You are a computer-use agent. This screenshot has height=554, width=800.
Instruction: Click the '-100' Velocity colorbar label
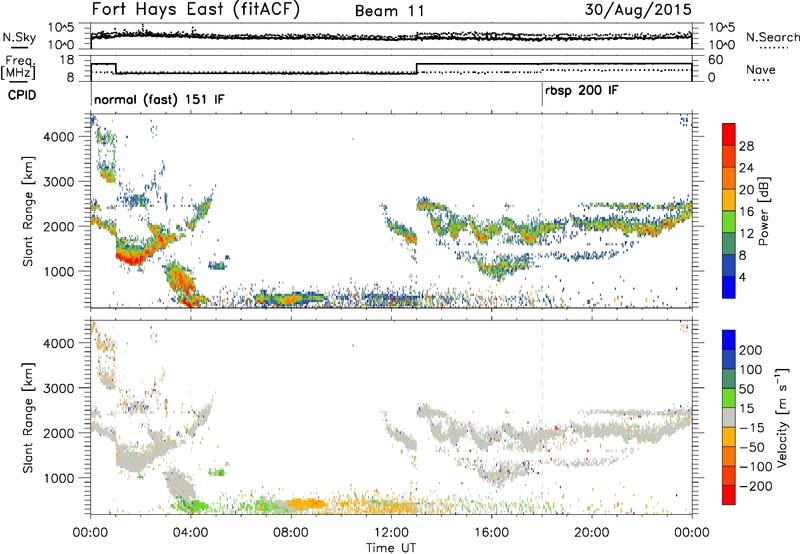[756, 466]
